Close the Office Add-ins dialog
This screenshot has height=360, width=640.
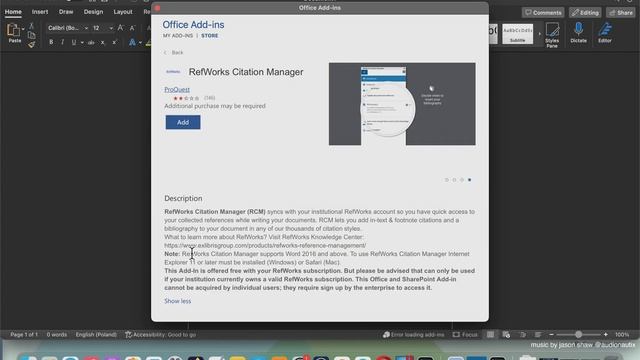[158, 8]
